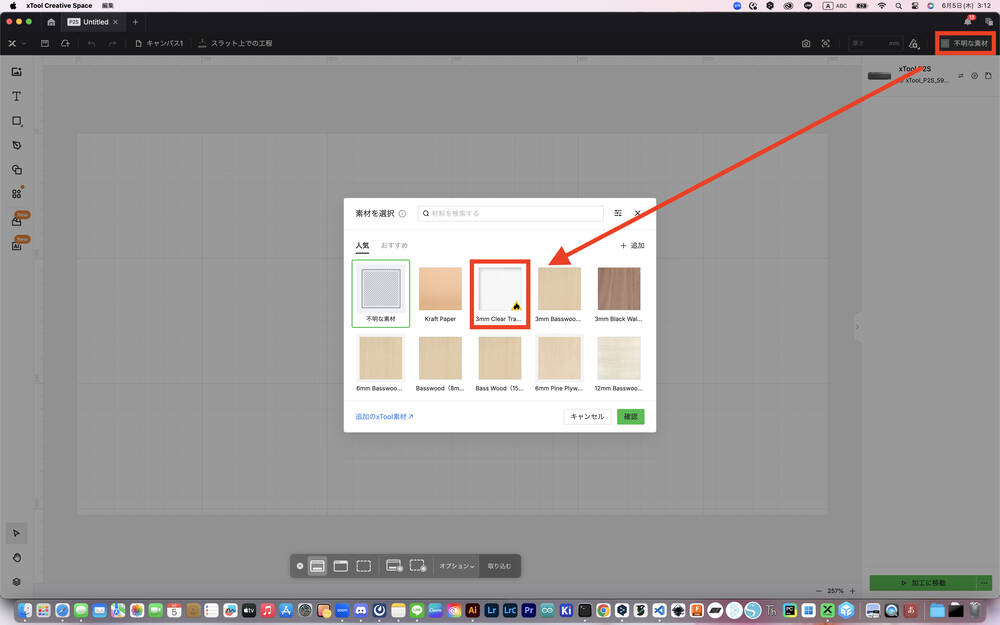Open the スラット上での工程 processing mode selector
Viewport: 1000px width, 625px height.
tap(235, 43)
